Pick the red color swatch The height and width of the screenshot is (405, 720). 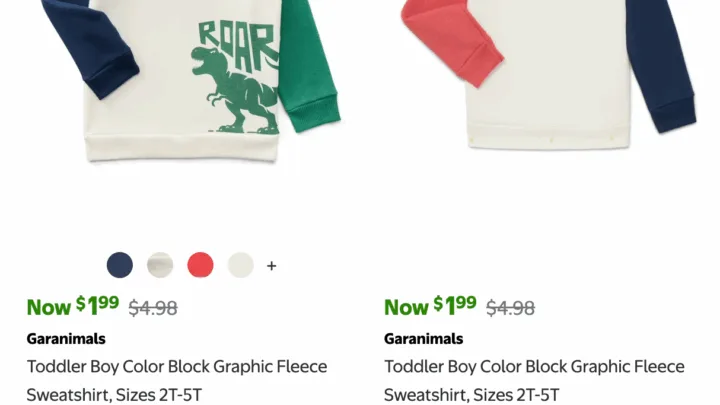click(200, 265)
